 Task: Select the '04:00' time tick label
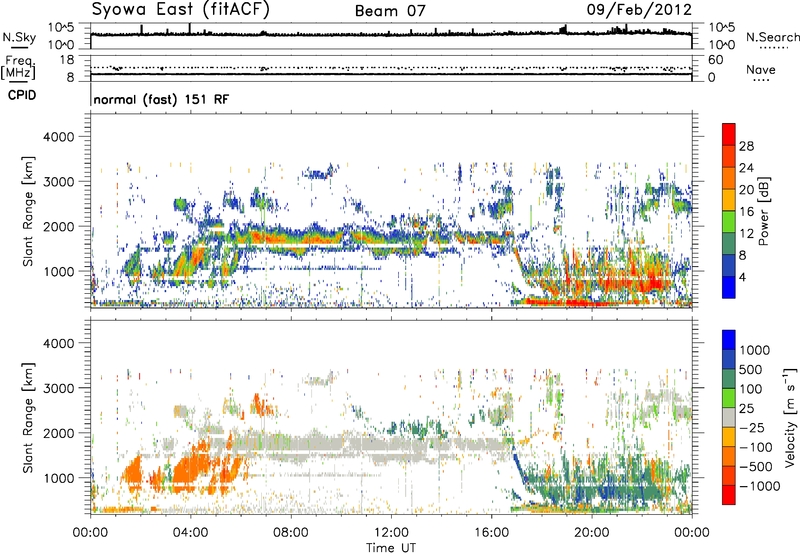(x=190, y=533)
